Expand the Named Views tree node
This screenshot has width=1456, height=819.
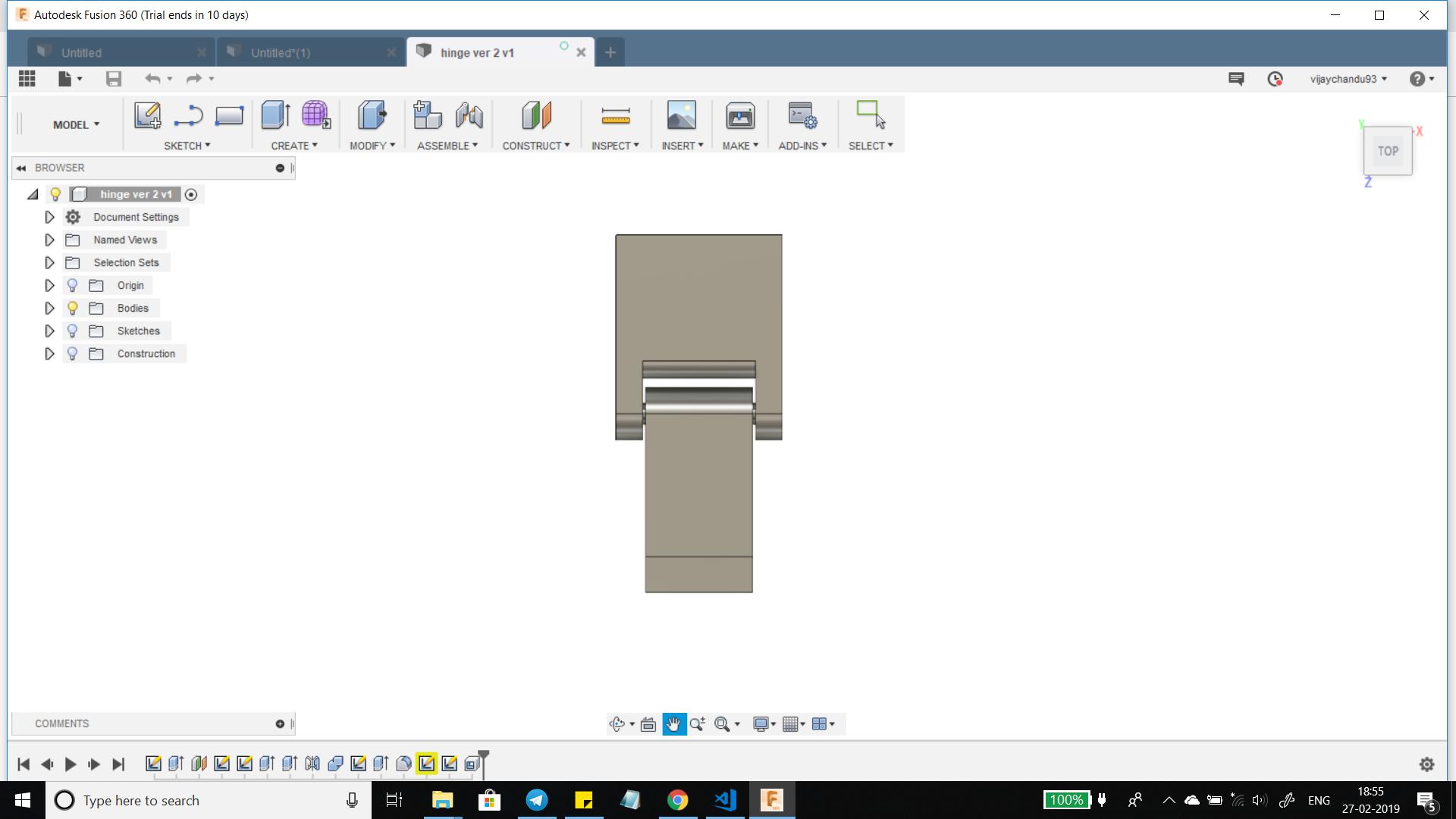(49, 240)
